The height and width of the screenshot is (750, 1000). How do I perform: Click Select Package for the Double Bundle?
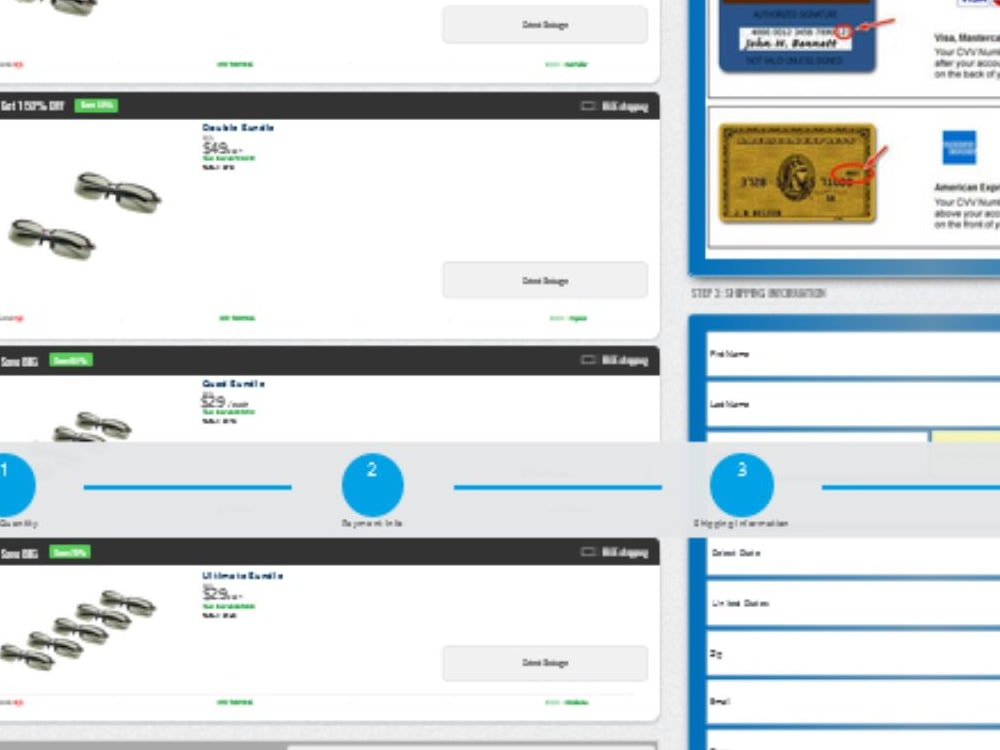[x=544, y=280]
